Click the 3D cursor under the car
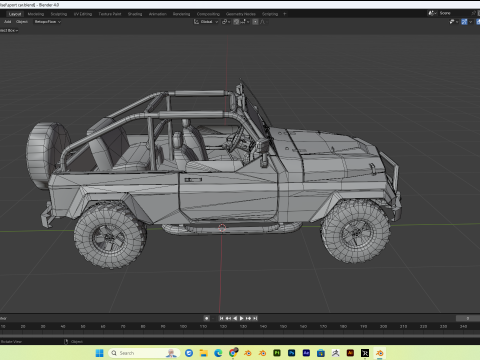This screenshot has width=480, height=360. pos(222,228)
